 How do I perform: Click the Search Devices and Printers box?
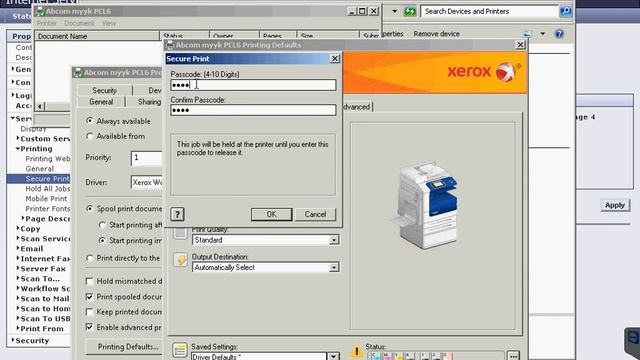point(489,11)
